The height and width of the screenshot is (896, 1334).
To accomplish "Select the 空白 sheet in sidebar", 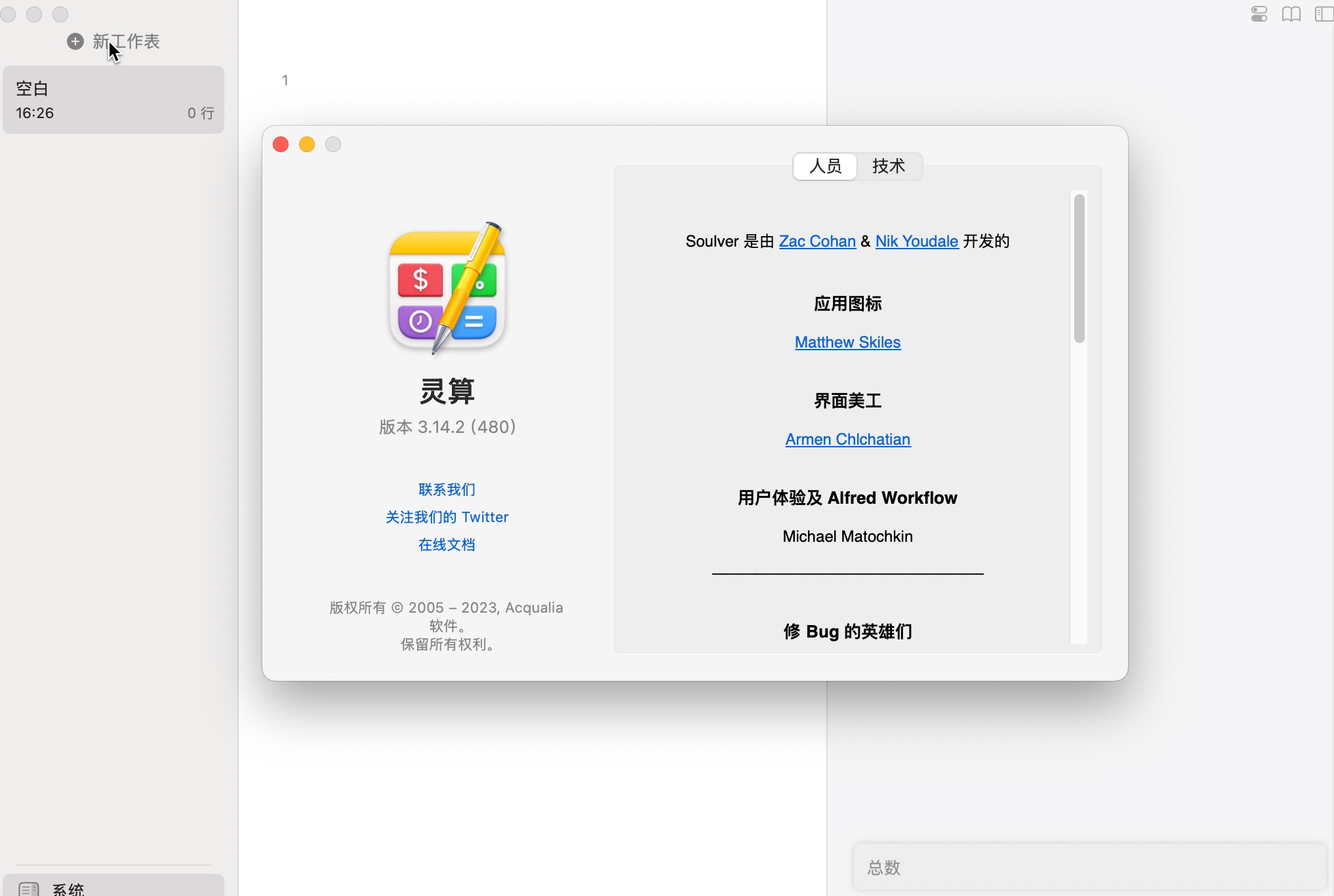I will click(x=113, y=100).
